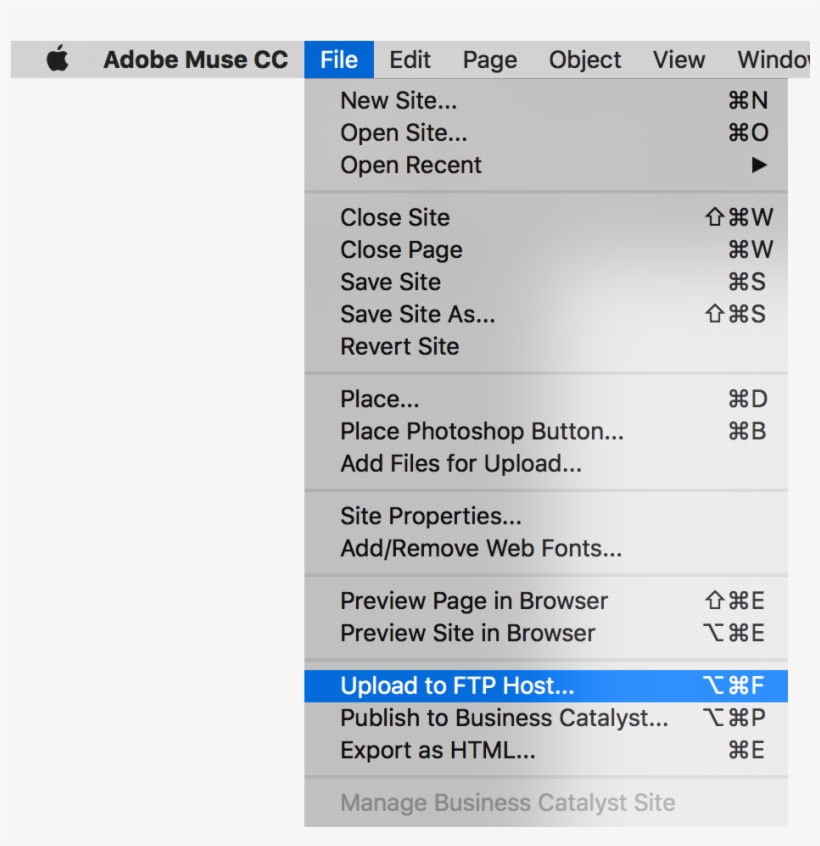
Task: Open the Page menu
Action: (489, 60)
